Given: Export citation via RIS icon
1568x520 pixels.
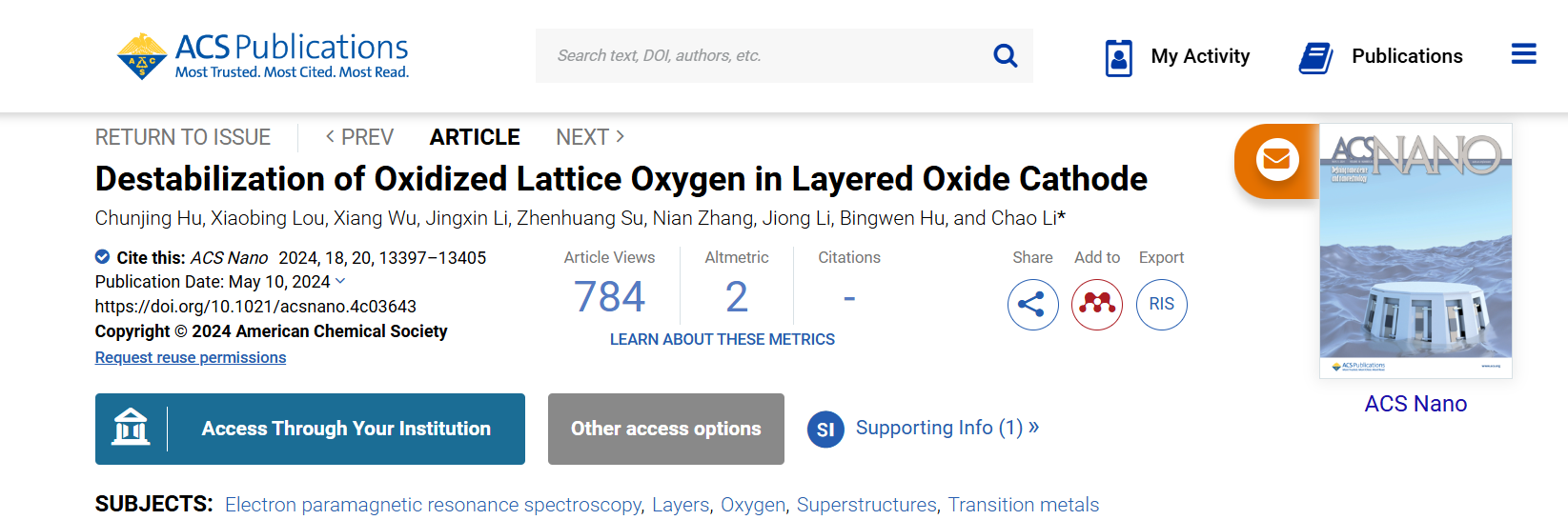Looking at the screenshot, I should click(1161, 305).
